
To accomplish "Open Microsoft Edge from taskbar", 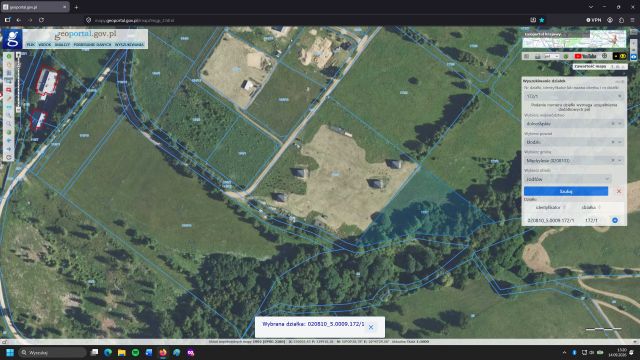I will pos(108,352).
